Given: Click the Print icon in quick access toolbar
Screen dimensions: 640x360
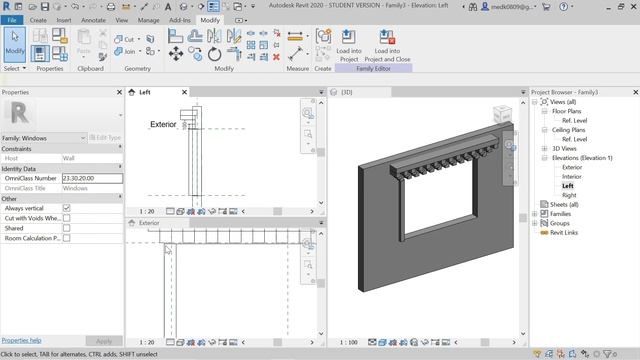Looking at the screenshot, I should click(x=111, y=7).
